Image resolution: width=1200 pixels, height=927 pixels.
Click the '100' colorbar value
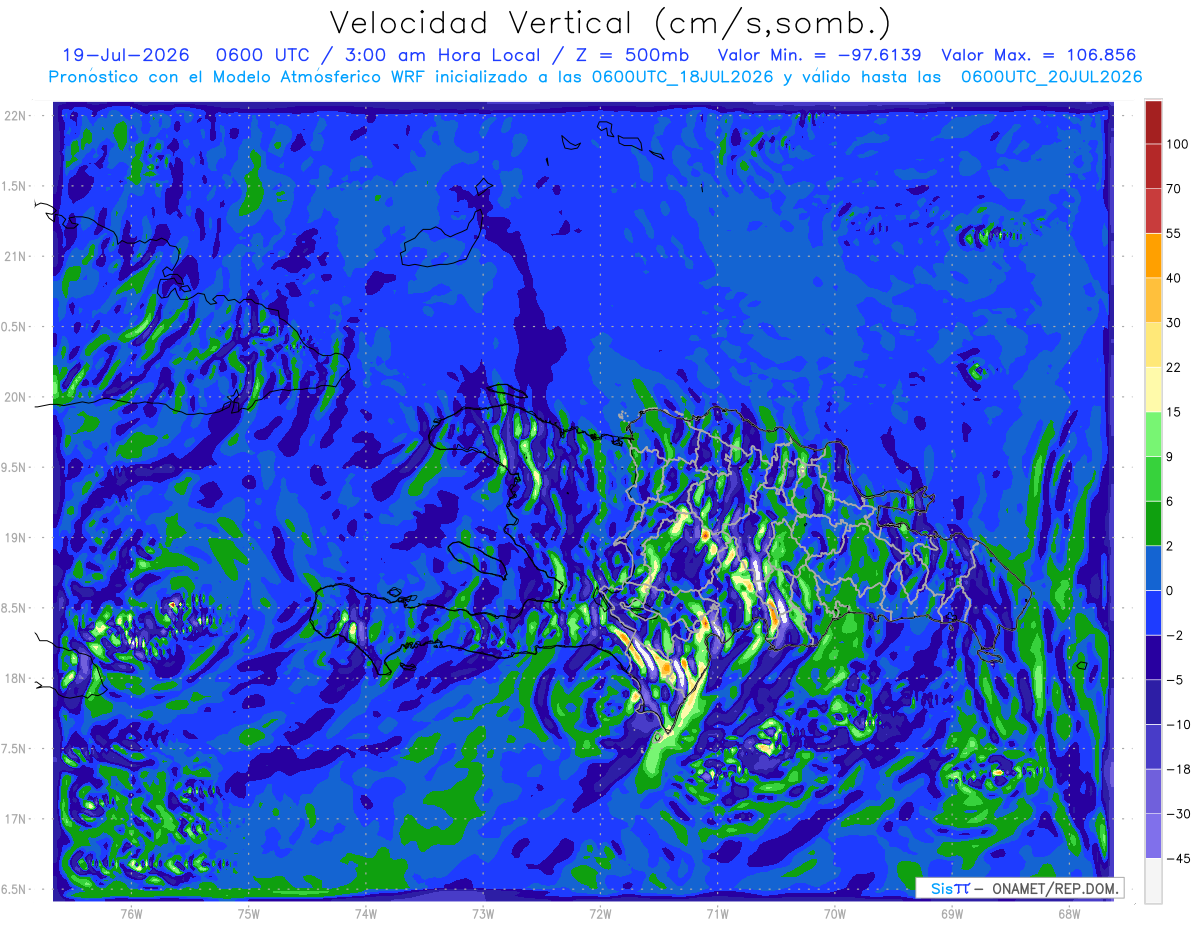click(x=1176, y=145)
